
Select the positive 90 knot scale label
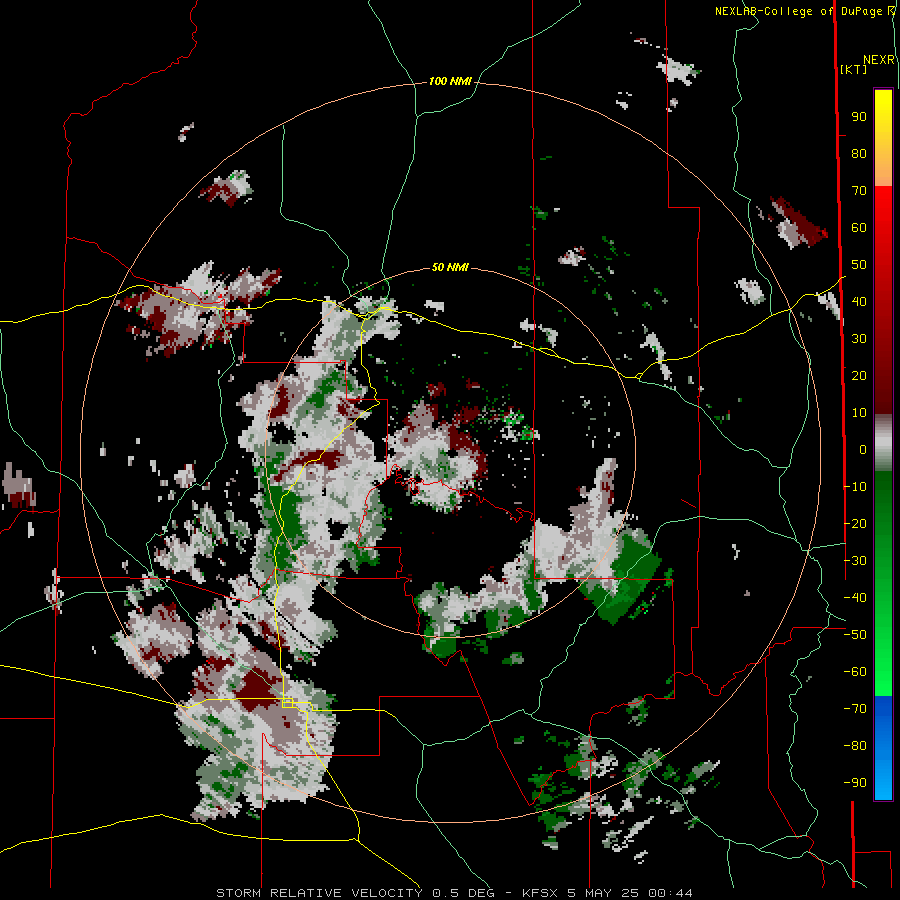pyautogui.click(x=859, y=117)
